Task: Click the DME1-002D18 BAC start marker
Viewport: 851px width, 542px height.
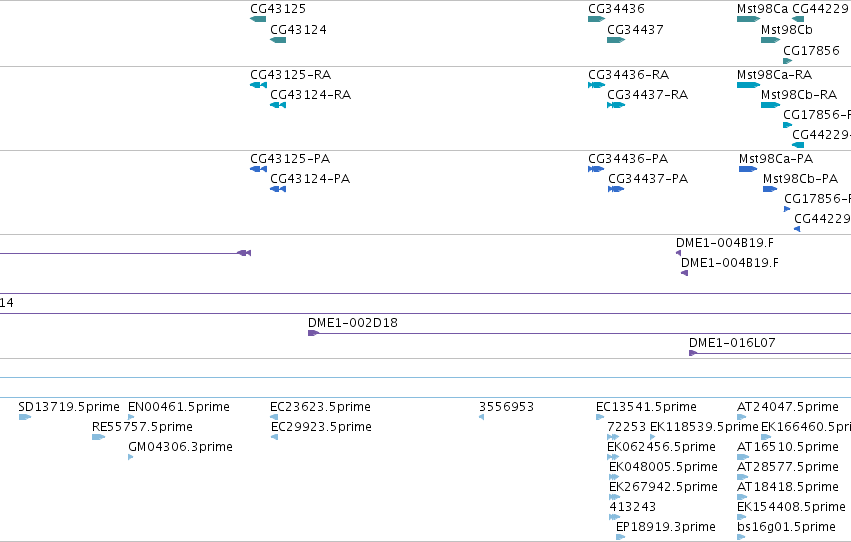Action: coord(313,333)
